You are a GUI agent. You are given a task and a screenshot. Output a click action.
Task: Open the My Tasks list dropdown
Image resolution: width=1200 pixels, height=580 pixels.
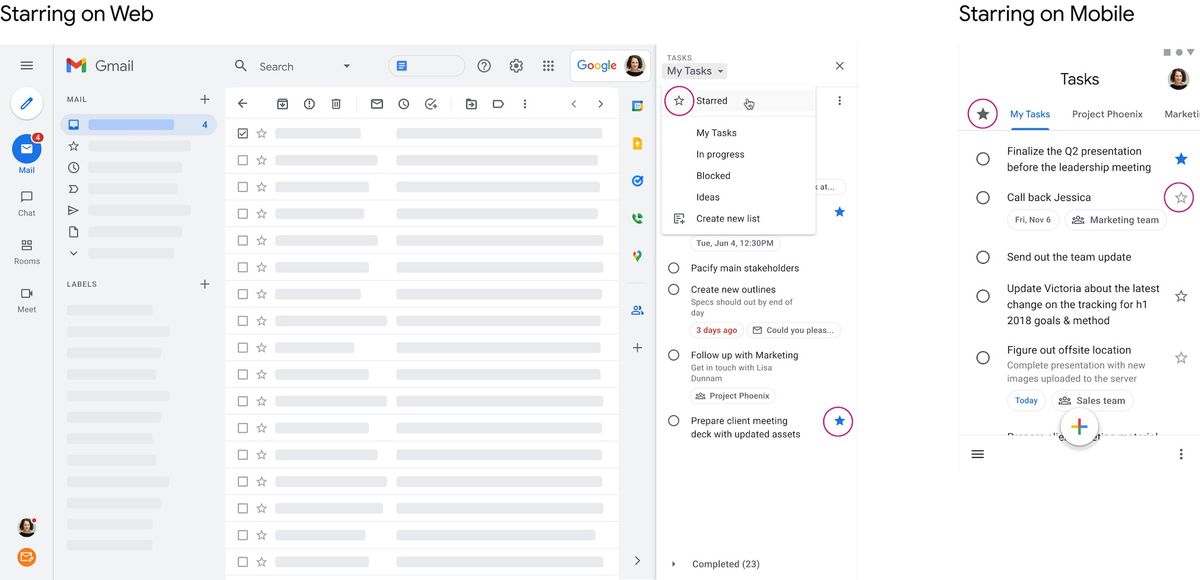694,71
